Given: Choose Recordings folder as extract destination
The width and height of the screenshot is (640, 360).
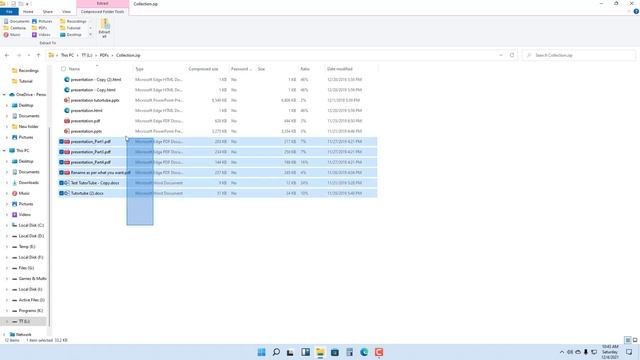Looking at the screenshot, I should [73, 21].
